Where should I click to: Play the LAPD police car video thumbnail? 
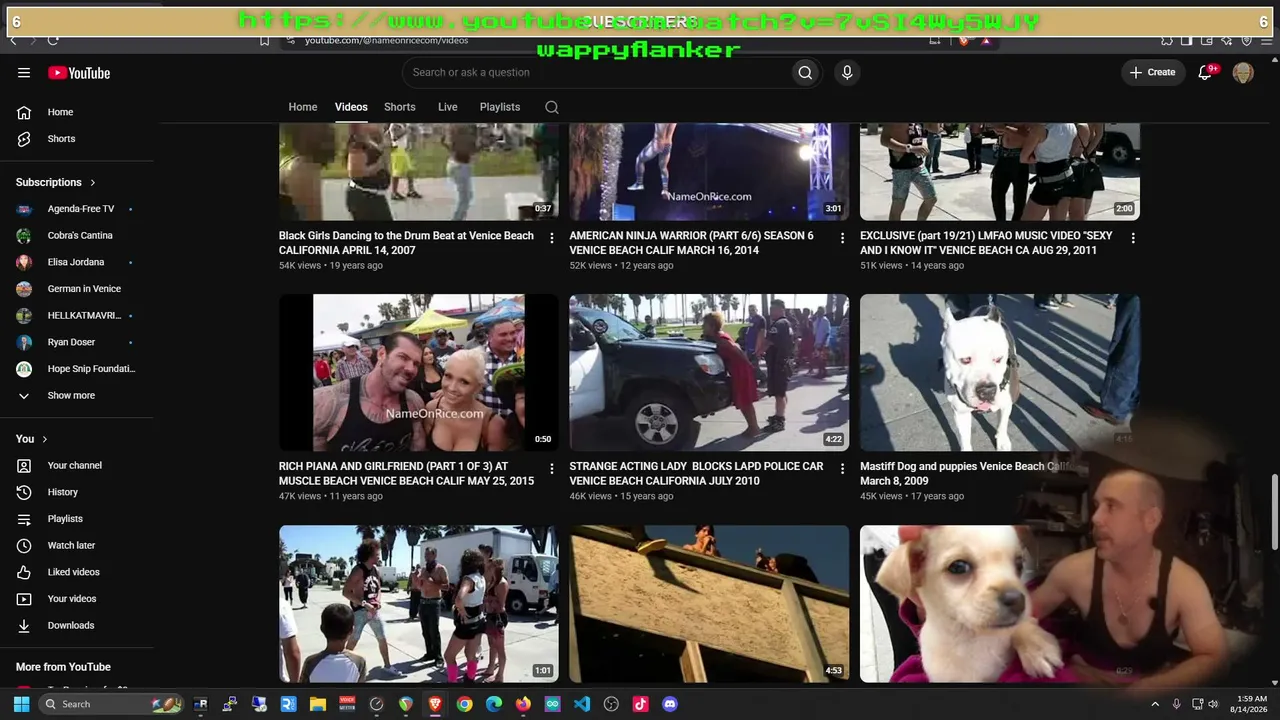coord(709,372)
